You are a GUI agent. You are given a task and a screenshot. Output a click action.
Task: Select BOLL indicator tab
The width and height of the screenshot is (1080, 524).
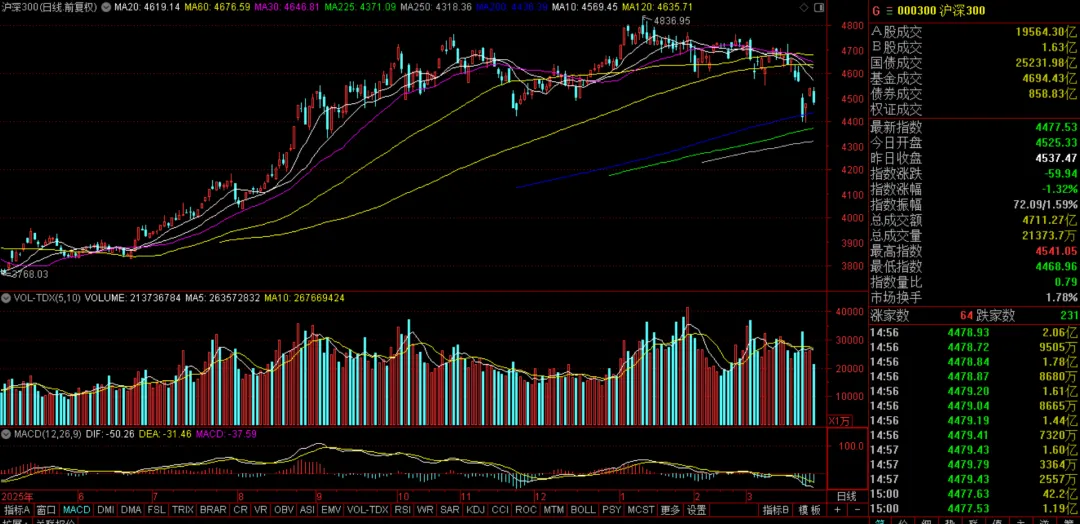coord(583,510)
